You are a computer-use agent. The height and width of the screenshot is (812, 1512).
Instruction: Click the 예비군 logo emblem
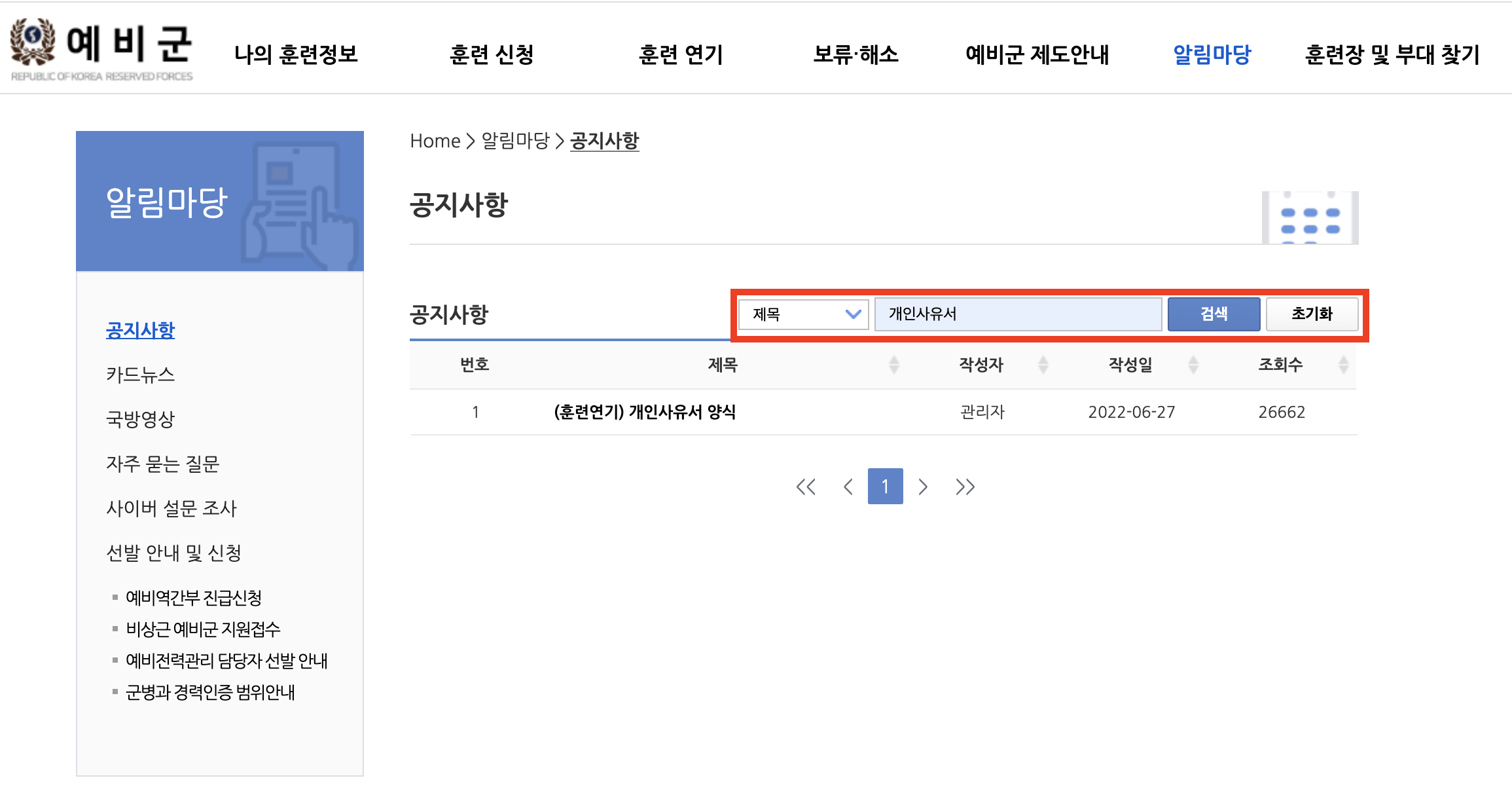point(33,43)
